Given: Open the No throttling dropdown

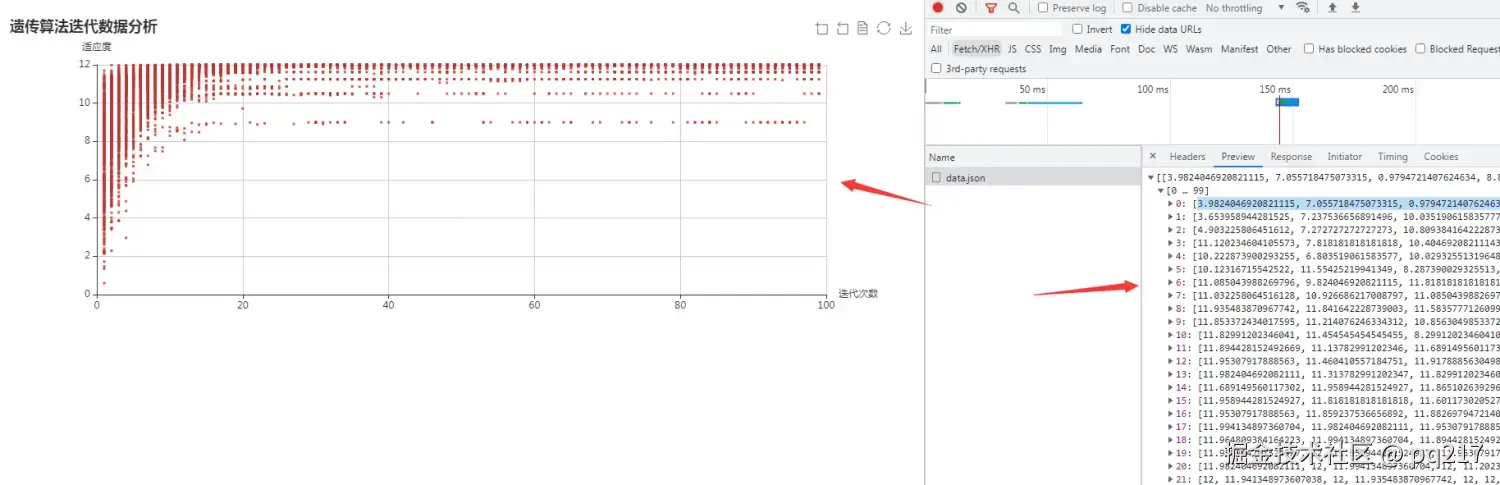Looking at the screenshot, I should click(1245, 7).
